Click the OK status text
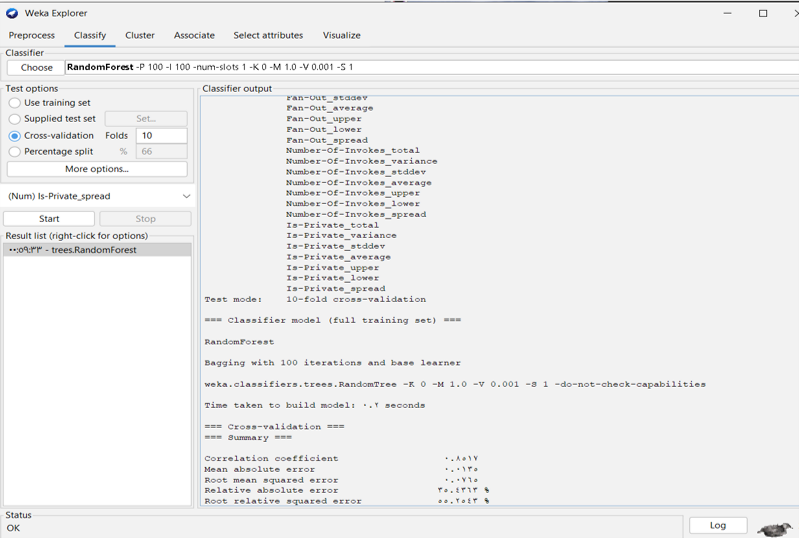The height and width of the screenshot is (538, 799). point(13,528)
